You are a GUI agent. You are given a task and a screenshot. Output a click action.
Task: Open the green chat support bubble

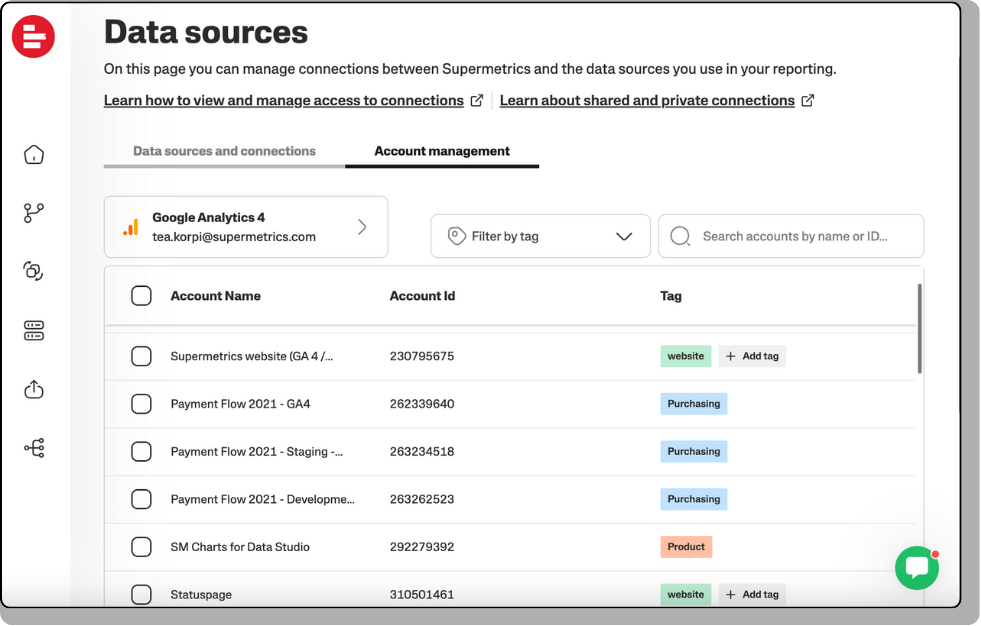pos(917,568)
